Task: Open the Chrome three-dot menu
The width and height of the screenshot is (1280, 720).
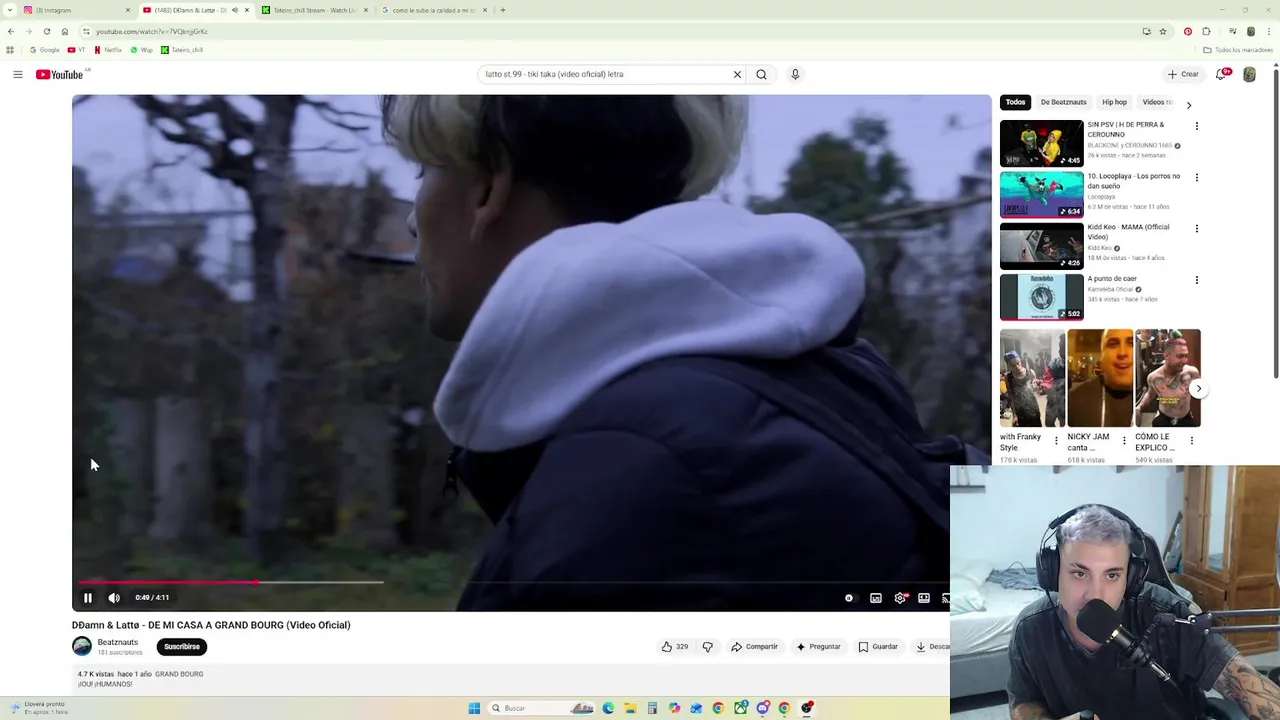Action: (1268, 31)
